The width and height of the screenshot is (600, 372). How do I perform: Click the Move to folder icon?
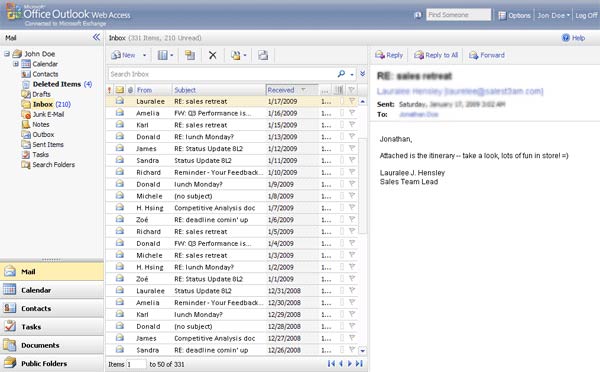coord(190,55)
